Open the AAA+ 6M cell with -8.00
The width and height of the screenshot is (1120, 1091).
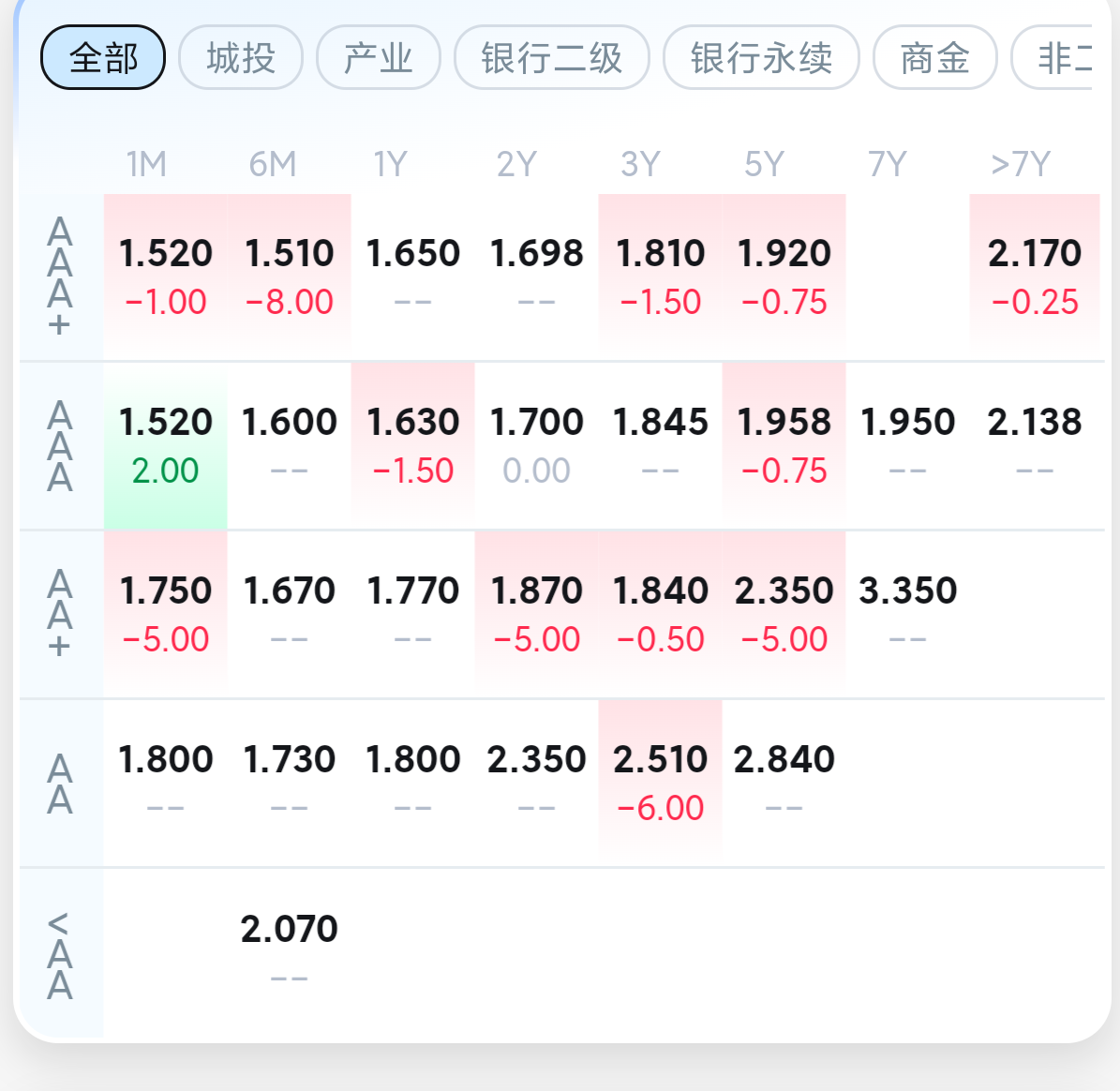[290, 277]
